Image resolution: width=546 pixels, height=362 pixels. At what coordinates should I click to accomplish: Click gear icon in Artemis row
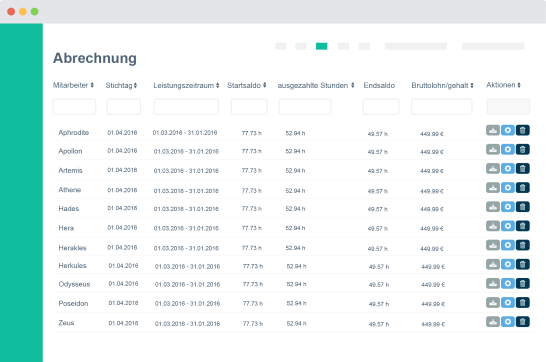point(508,169)
